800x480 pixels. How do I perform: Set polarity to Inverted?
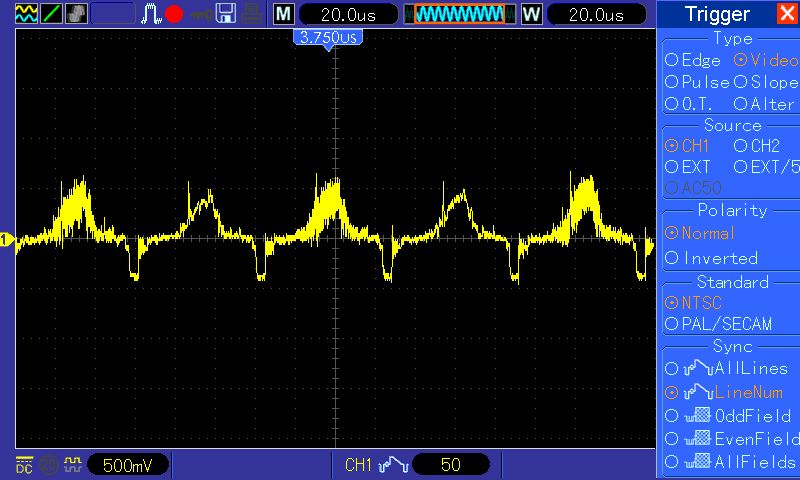pos(711,258)
